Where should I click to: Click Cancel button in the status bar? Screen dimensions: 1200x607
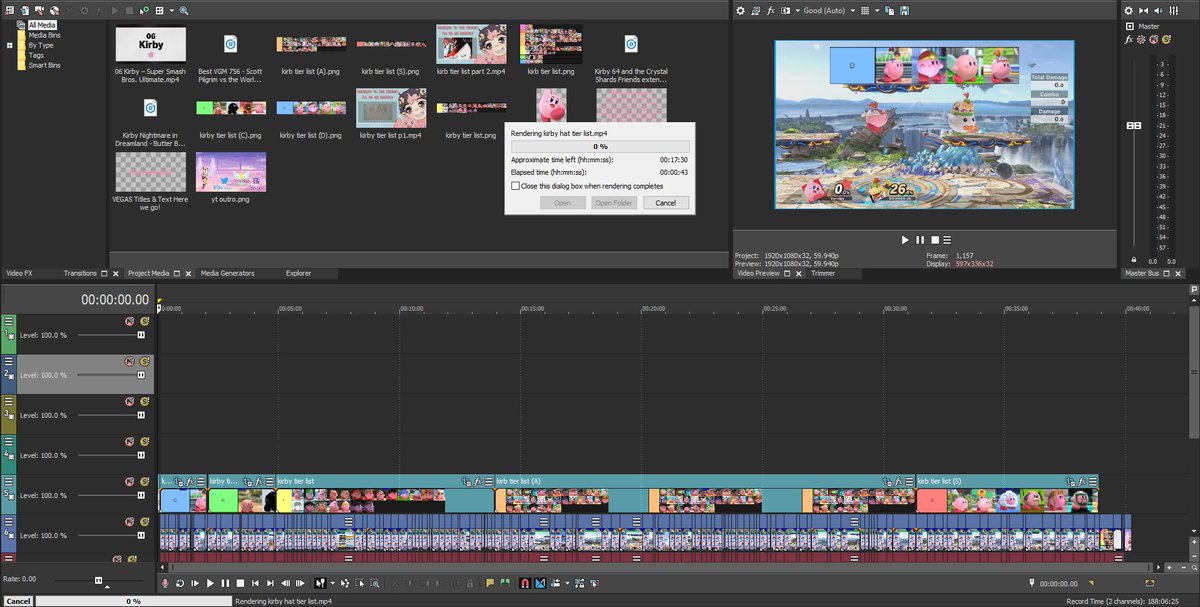tap(17, 601)
